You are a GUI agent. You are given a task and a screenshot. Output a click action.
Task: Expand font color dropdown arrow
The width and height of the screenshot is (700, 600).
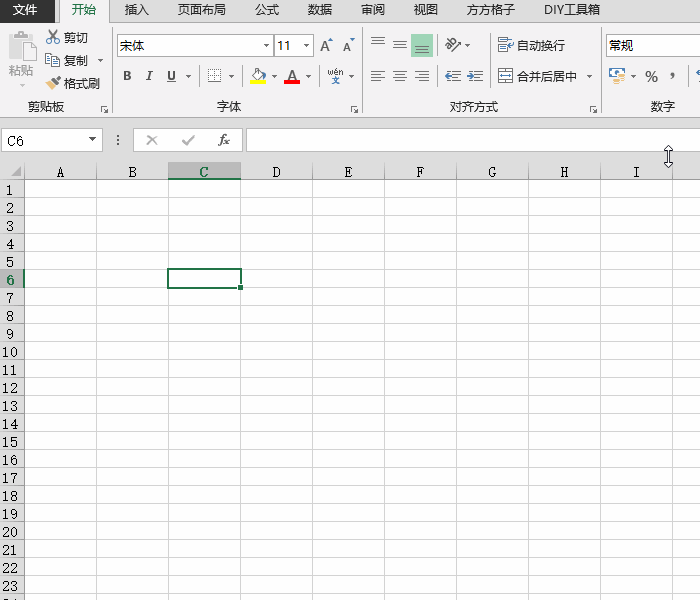tap(308, 76)
